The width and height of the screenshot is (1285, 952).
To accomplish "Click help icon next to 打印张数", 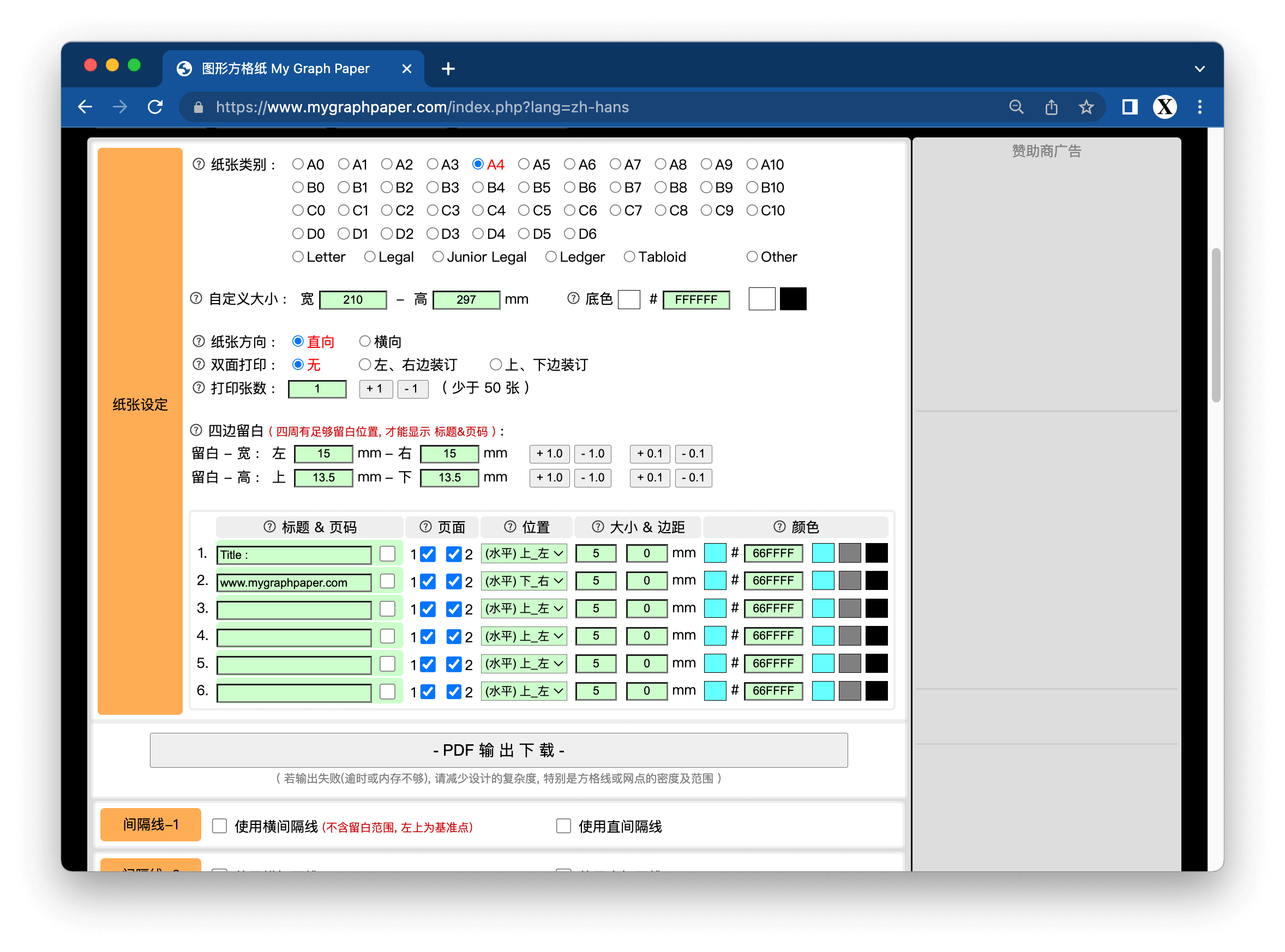I will (x=199, y=388).
